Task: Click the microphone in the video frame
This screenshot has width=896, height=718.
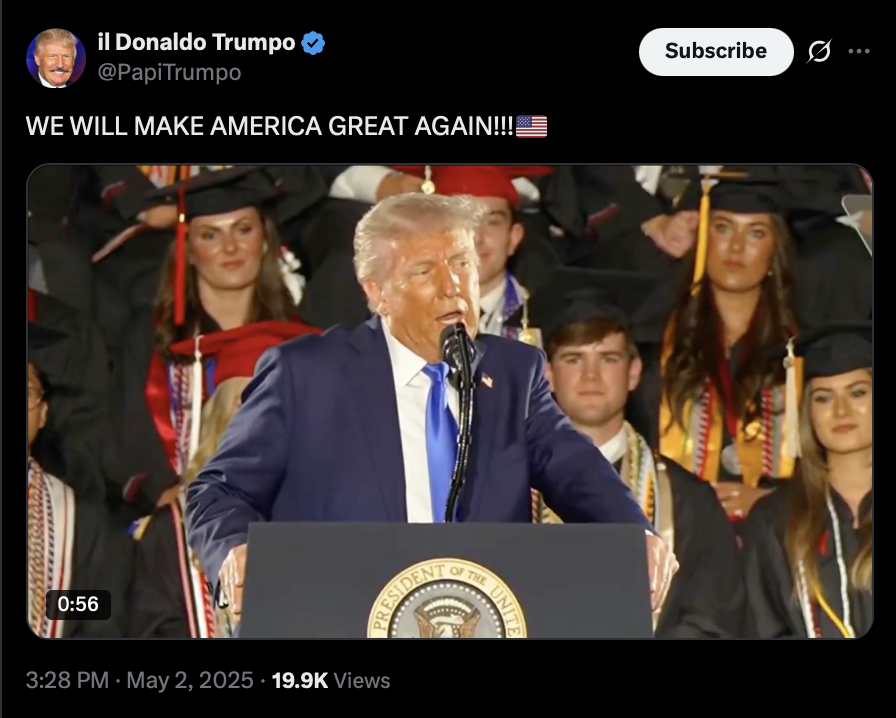Action: (457, 350)
